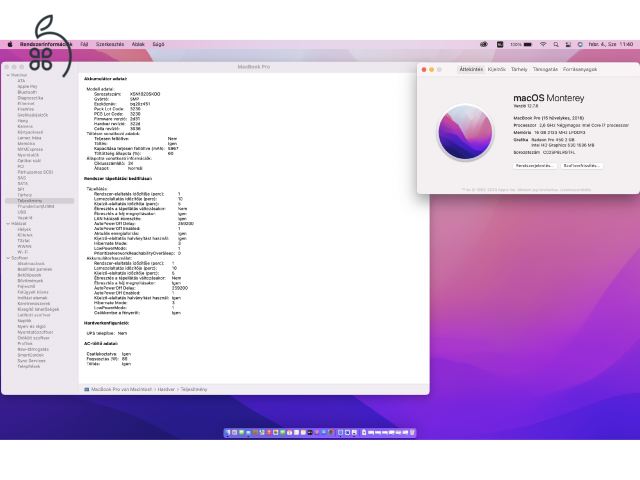Screen dimensions: 640x480
Task: Open Photos from the Dock
Action: pyautogui.click(x=276, y=432)
